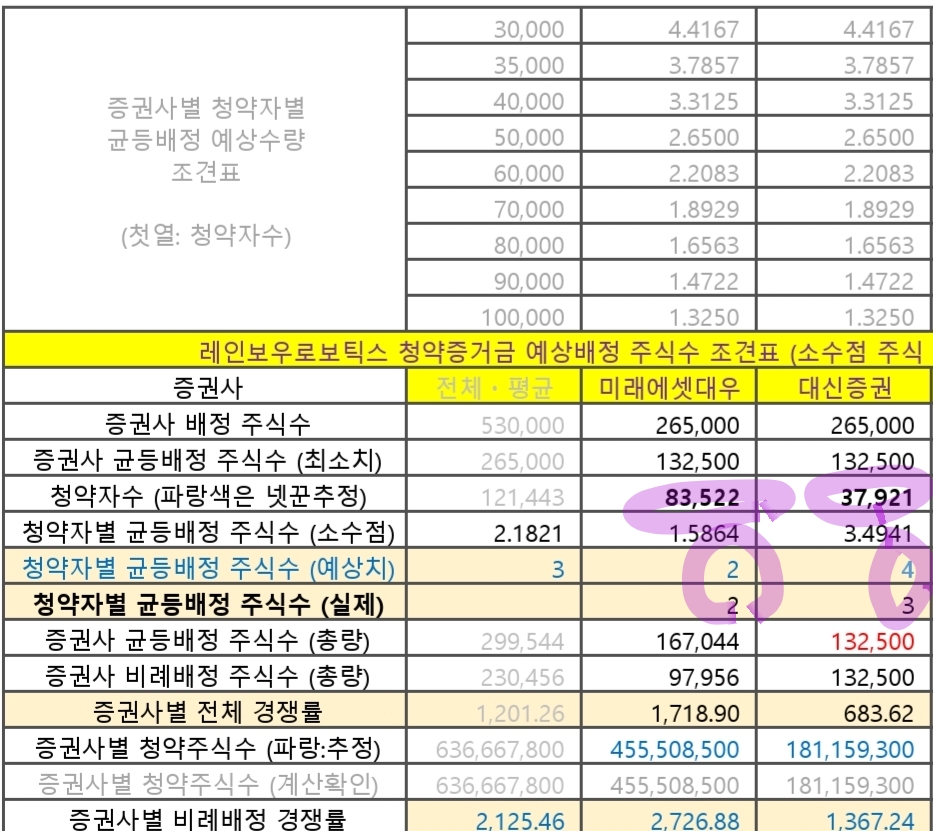
Task: Click the '증권사 균등배정 주식수 (최소치)' row label
Action: click(205, 459)
